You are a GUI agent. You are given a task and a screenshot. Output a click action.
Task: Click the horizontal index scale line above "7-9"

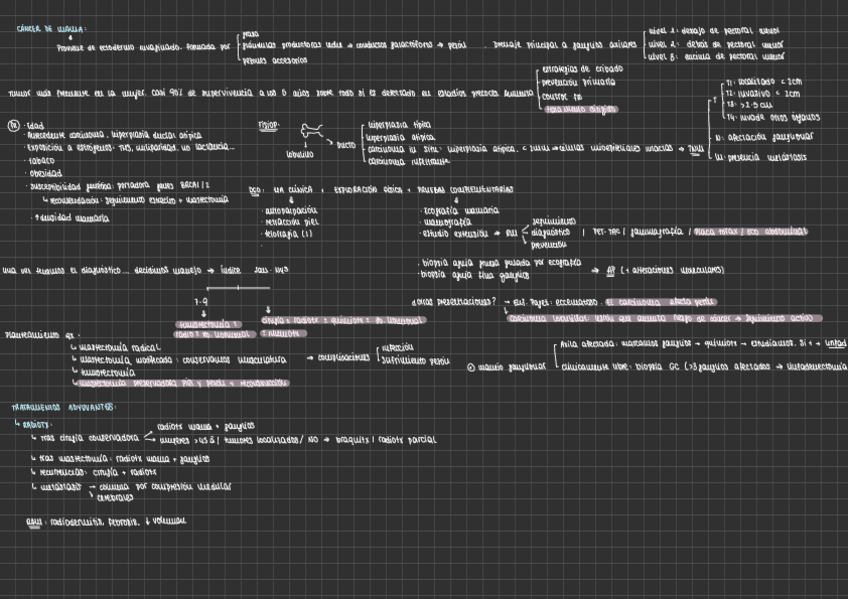click(x=236, y=288)
